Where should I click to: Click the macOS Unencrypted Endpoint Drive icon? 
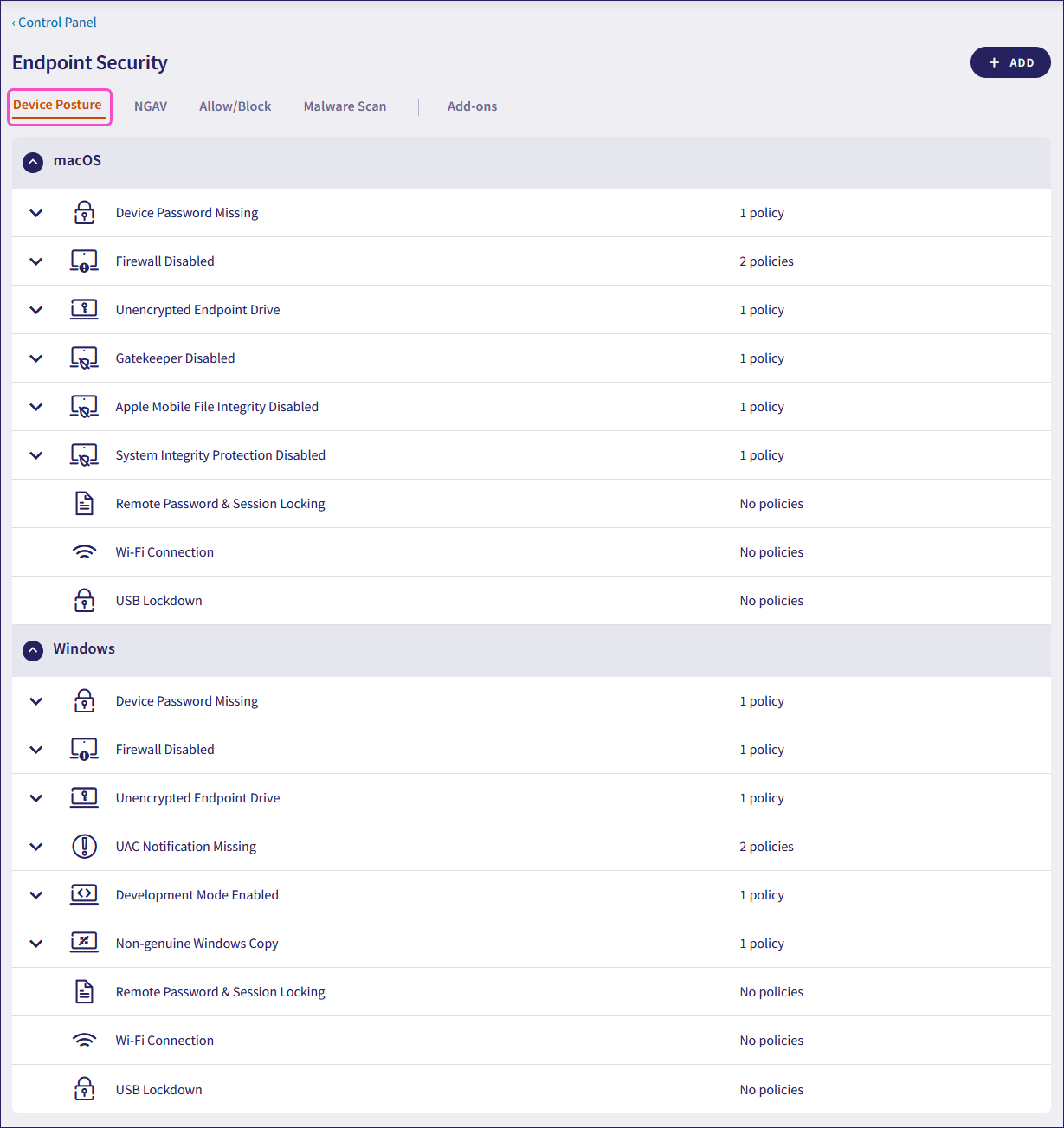pos(84,309)
